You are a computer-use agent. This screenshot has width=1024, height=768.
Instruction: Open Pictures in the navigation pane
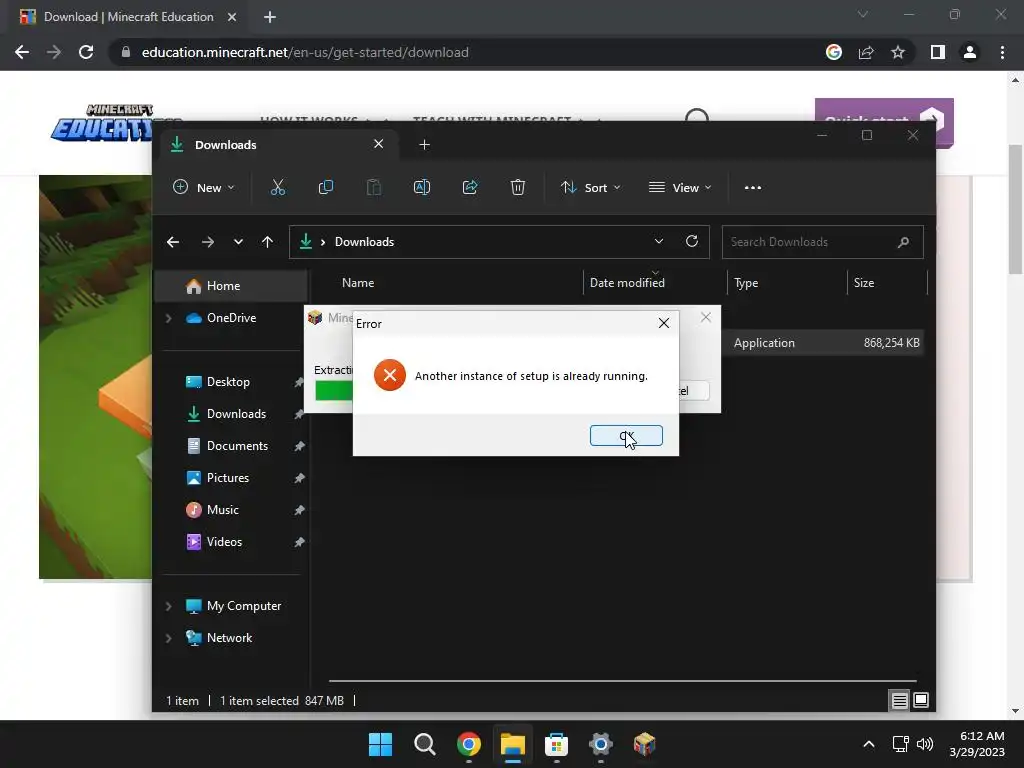[227, 478]
